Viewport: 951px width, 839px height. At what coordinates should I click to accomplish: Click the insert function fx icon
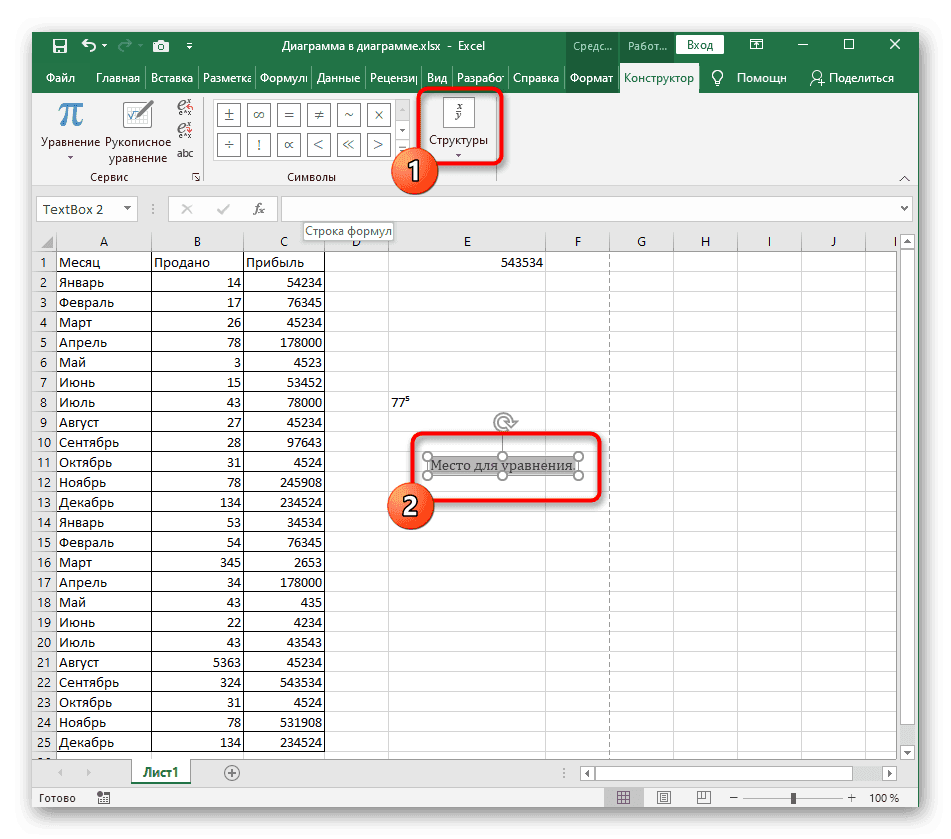coord(259,209)
